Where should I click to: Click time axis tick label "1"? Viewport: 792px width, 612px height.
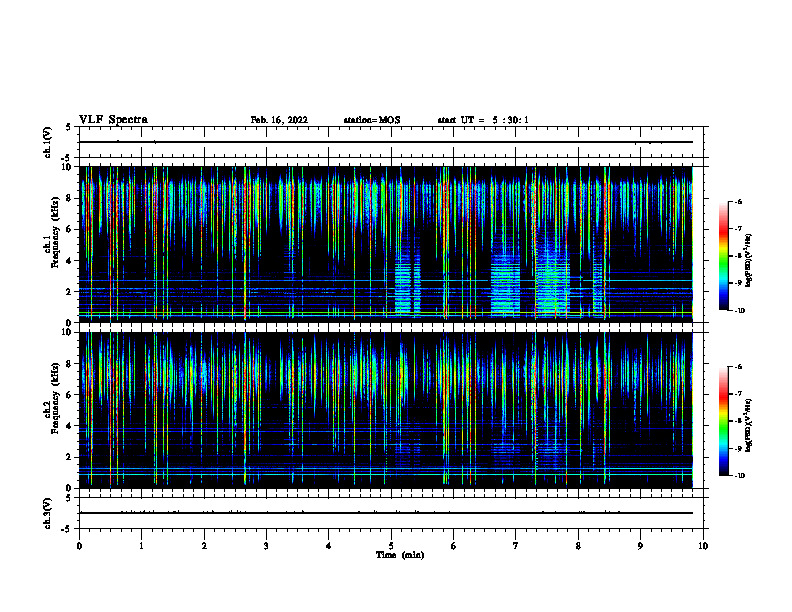click(141, 546)
